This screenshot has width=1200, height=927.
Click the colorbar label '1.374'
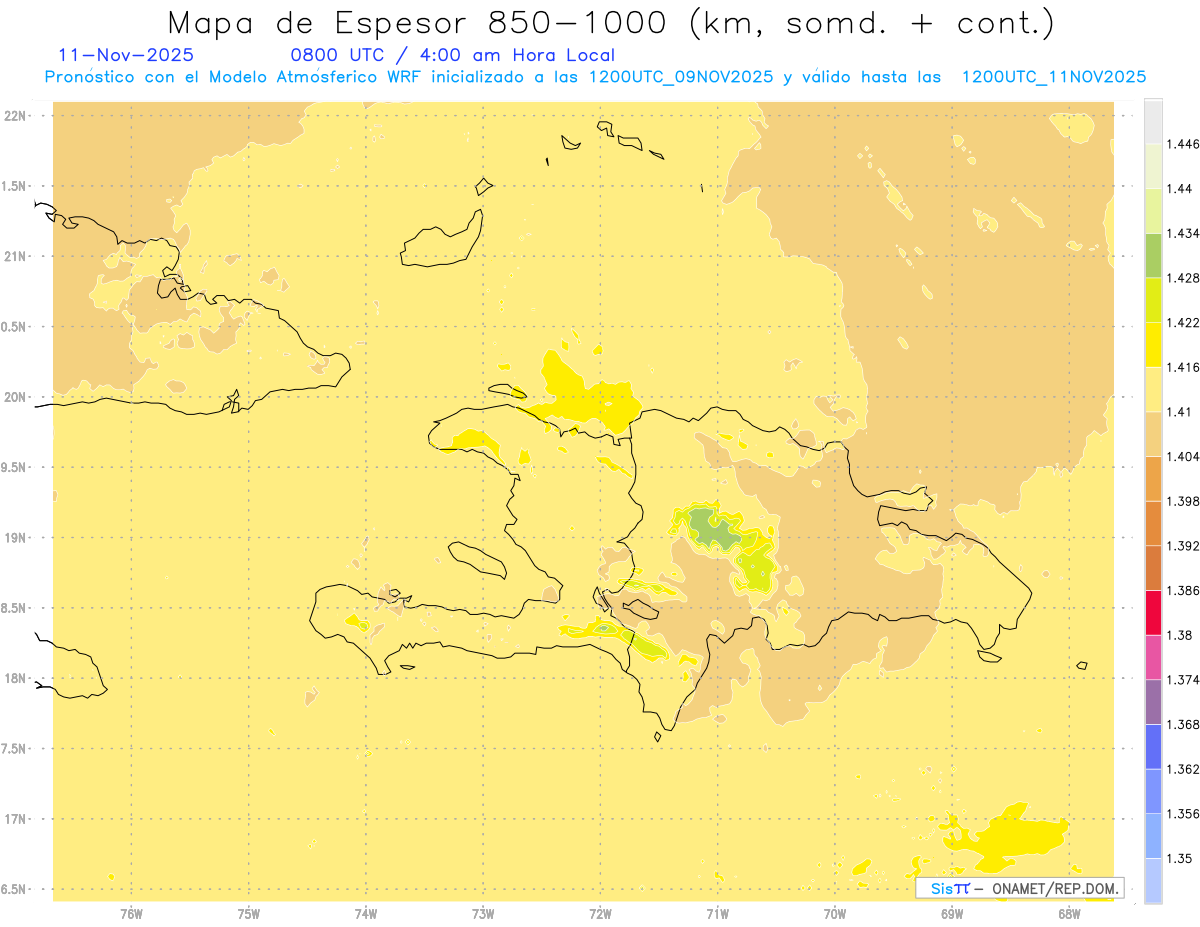[x=1184, y=679]
